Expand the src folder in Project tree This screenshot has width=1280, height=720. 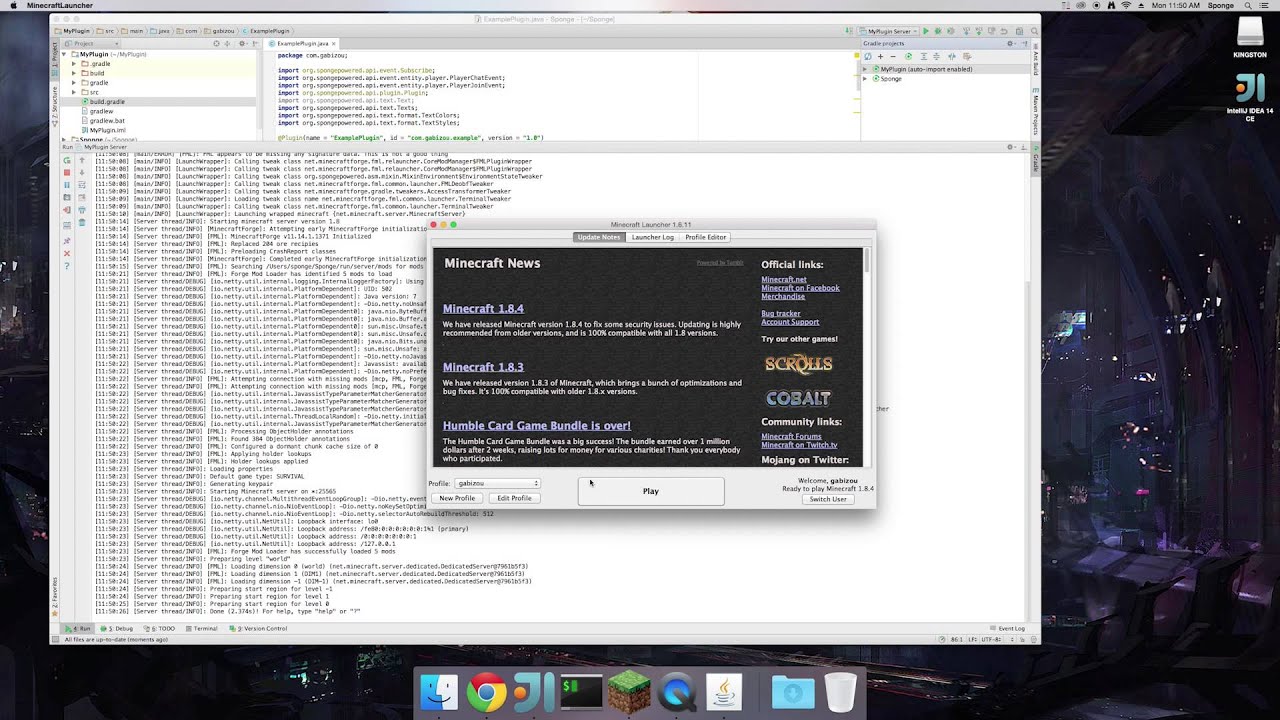point(74,92)
